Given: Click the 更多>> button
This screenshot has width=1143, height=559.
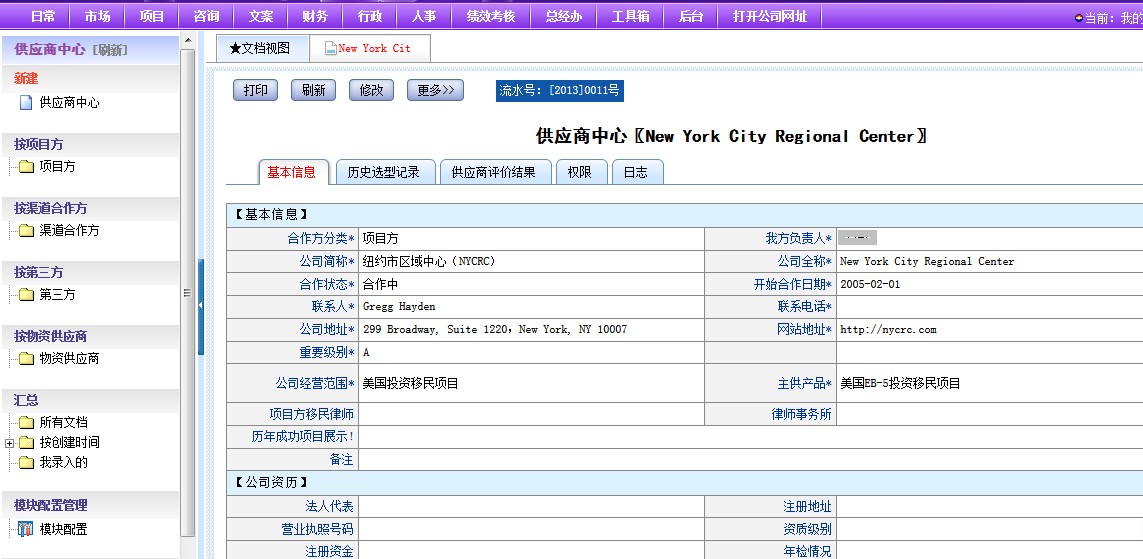Looking at the screenshot, I should click(x=435, y=90).
